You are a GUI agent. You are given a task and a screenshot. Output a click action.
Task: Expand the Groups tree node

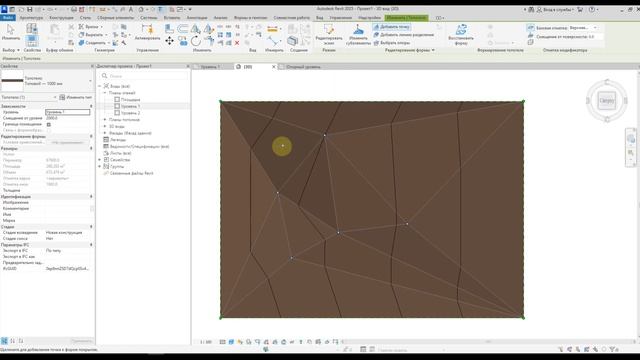click(x=100, y=167)
